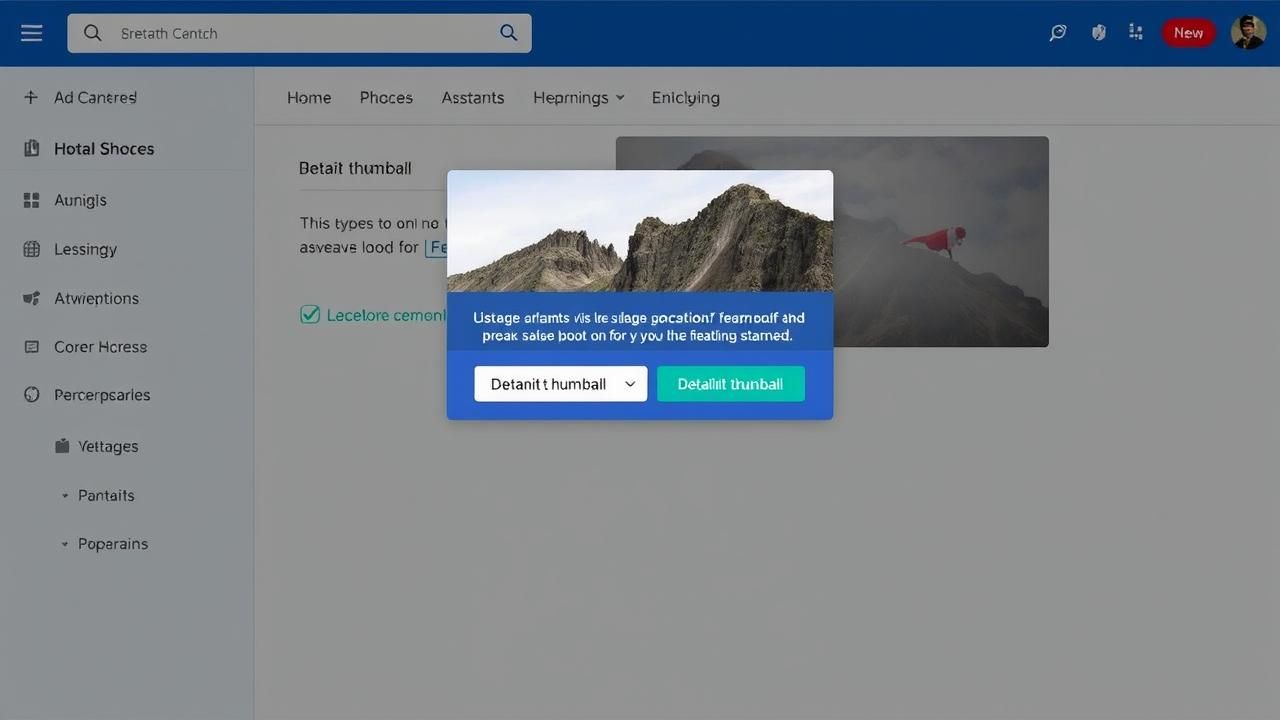Switch to the Phoces tab
1280x720 pixels.
point(386,97)
